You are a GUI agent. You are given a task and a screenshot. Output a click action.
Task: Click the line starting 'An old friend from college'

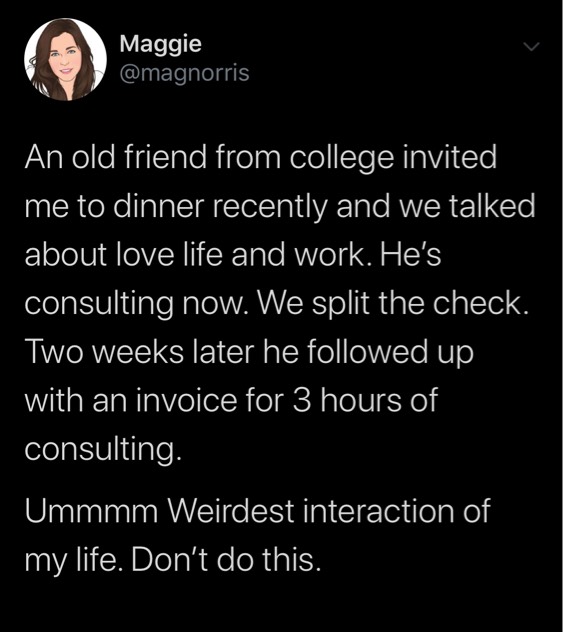261,158
